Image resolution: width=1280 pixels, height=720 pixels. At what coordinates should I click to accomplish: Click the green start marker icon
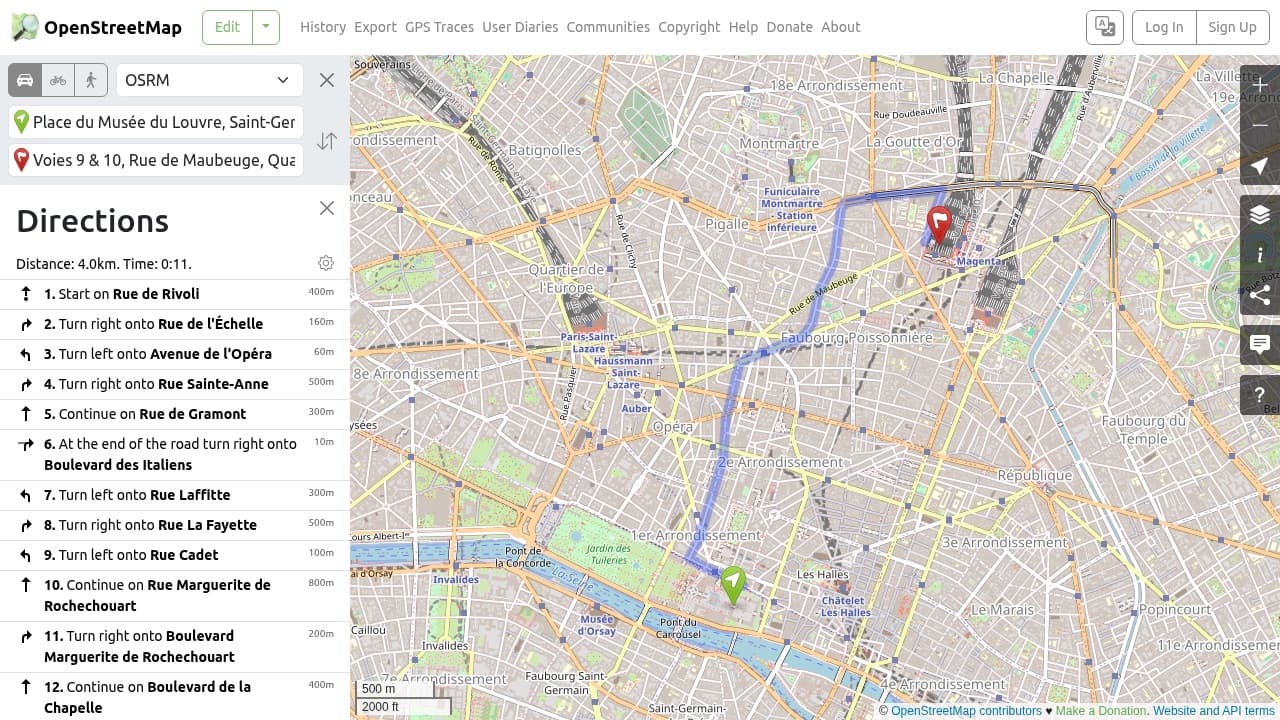21,122
